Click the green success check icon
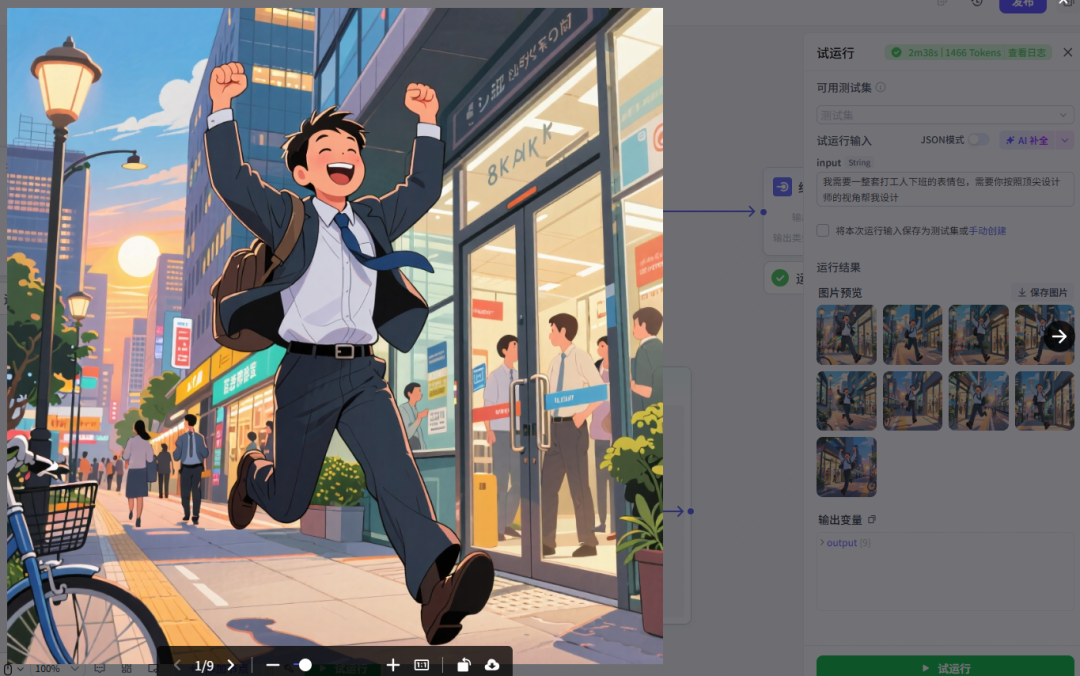Viewport: 1080px width, 676px height. point(896,52)
